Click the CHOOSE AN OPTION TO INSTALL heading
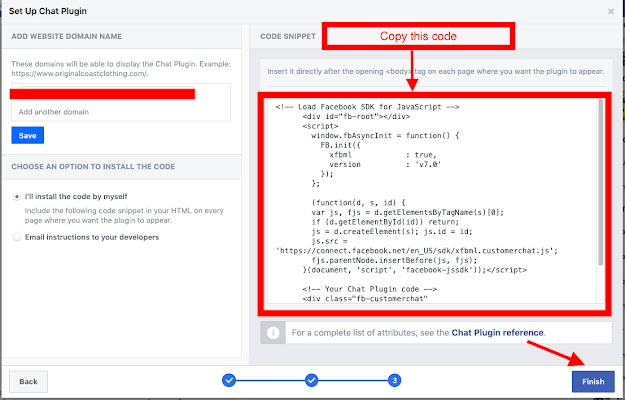The height and width of the screenshot is (400, 625). coord(93,167)
